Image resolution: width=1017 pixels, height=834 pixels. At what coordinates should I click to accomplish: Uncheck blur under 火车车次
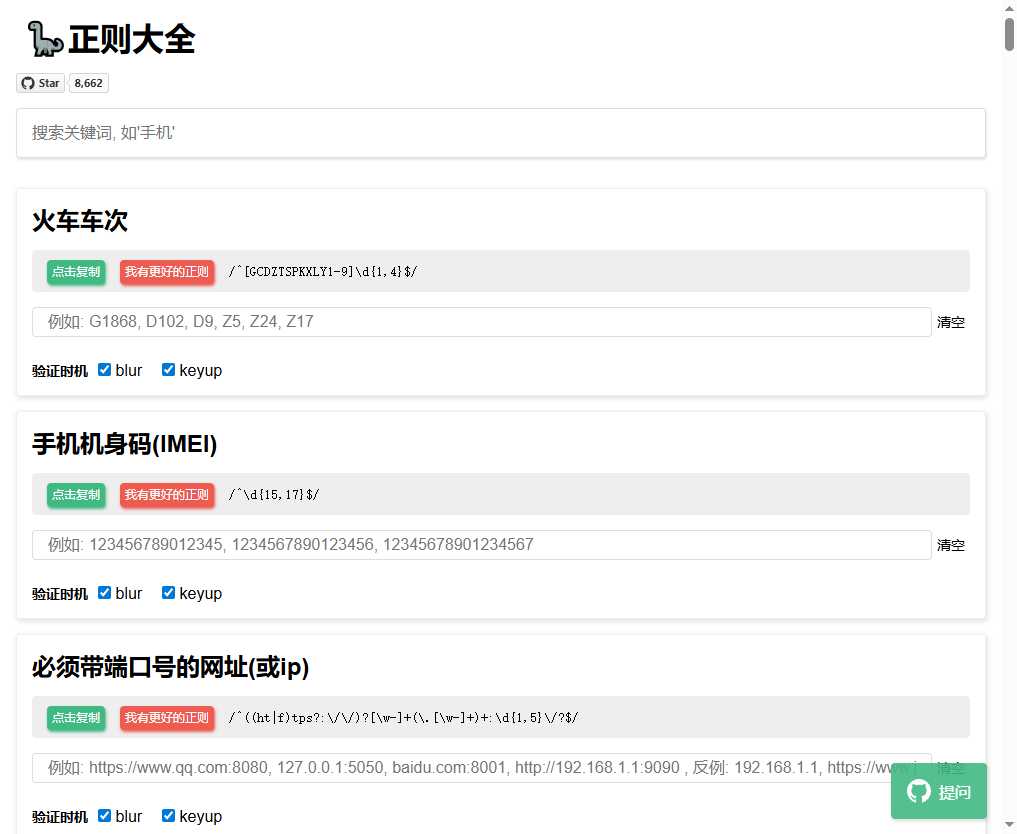tap(105, 370)
